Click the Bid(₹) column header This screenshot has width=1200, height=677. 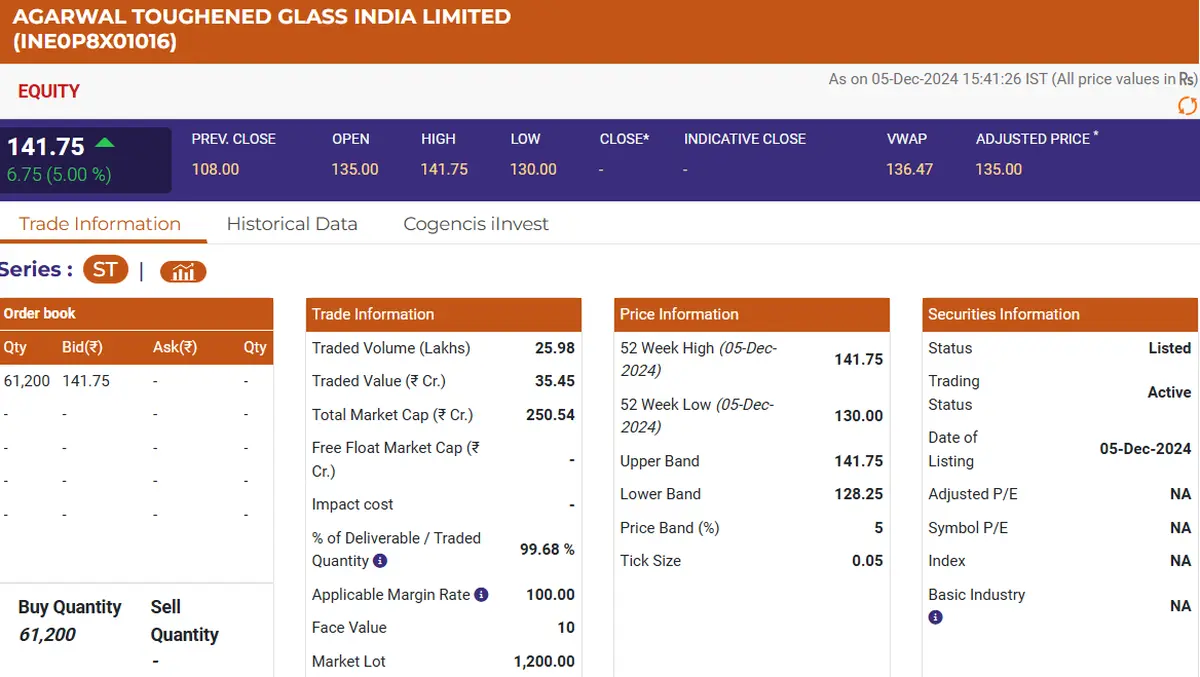pos(83,347)
